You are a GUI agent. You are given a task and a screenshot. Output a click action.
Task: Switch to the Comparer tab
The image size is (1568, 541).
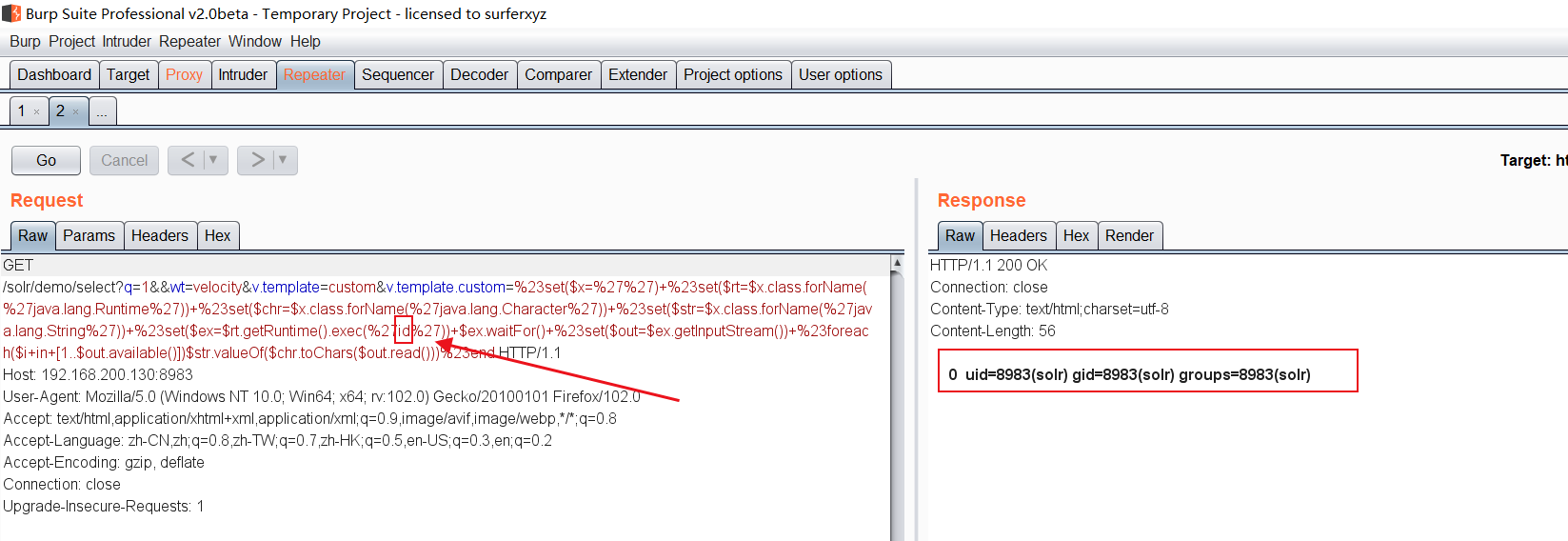[558, 75]
